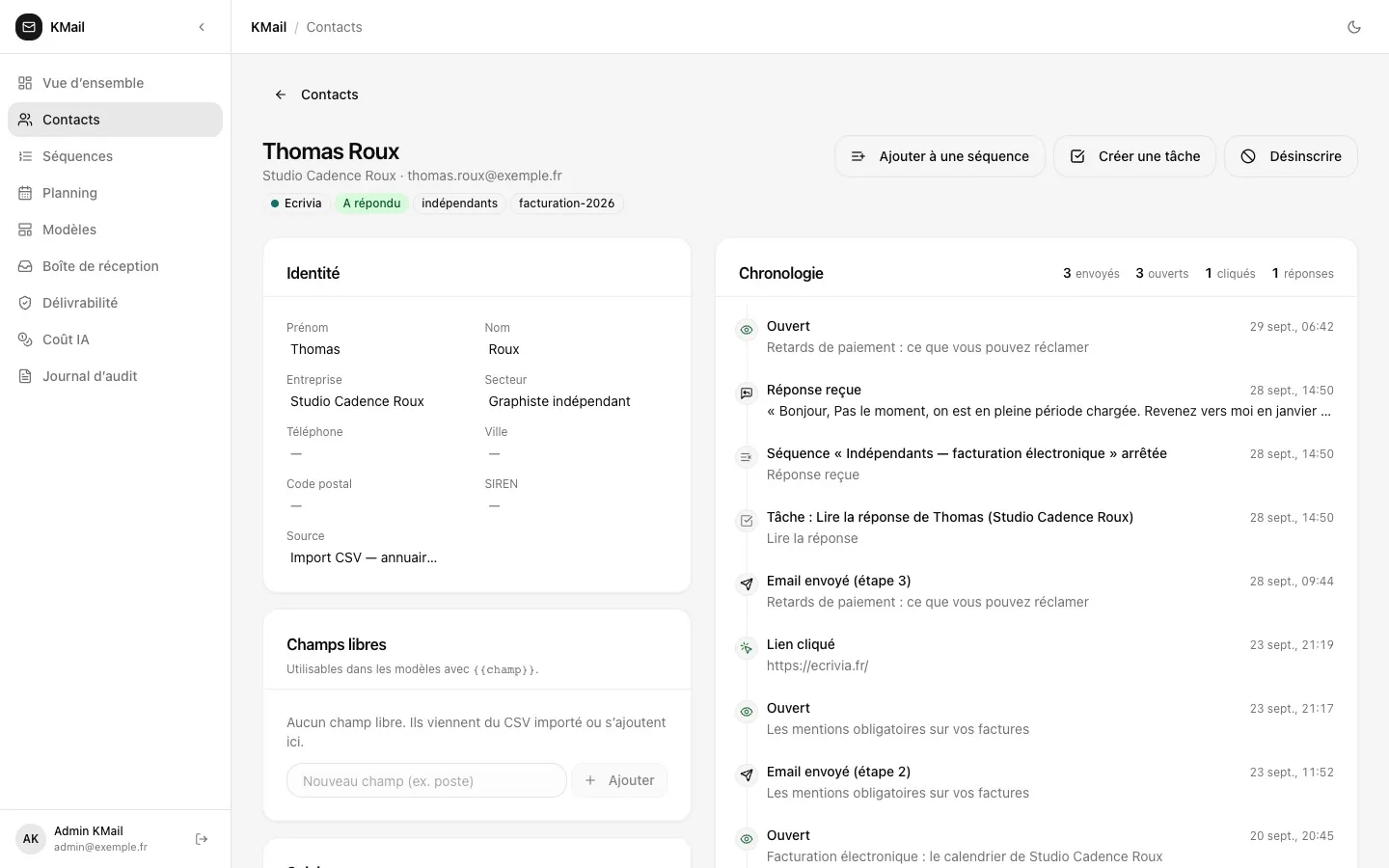Viewport: 1389px width, 868px height.
Task: Open Vue d'ensemble in sidebar
Action: click(x=115, y=83)
